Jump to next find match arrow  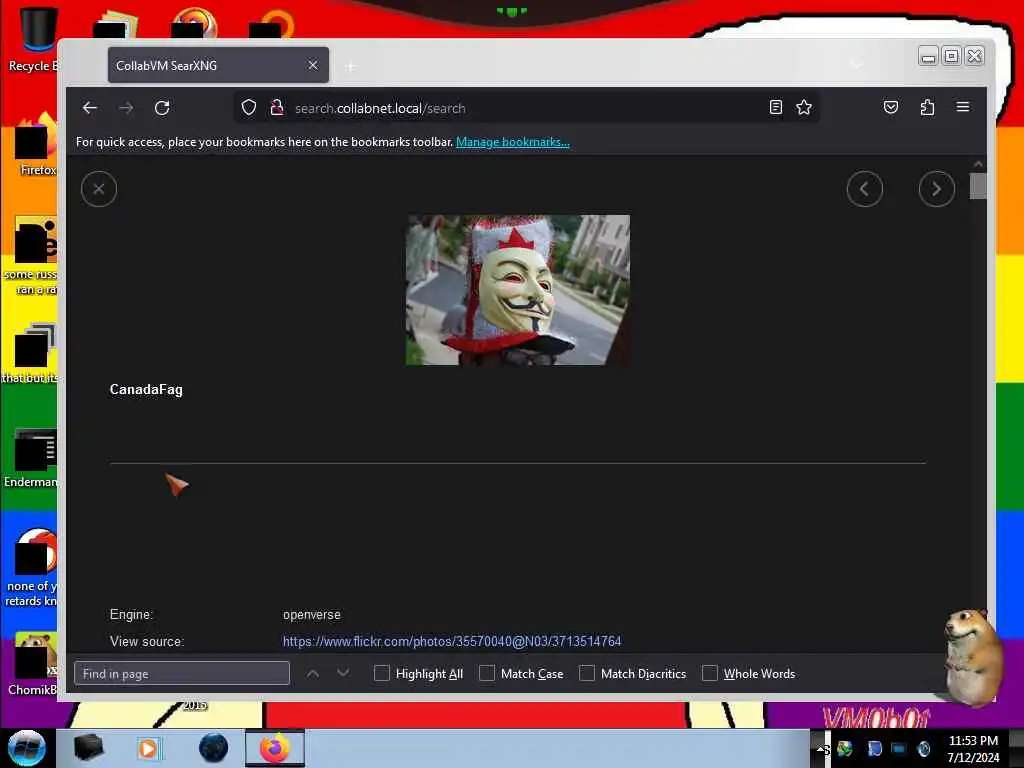pyautogui.click(x=343, y=673)
